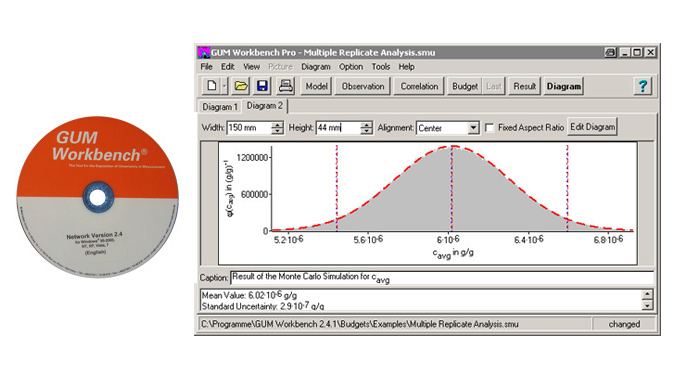Click the GUM Workbench title bar app icon

tap(204, 52)
